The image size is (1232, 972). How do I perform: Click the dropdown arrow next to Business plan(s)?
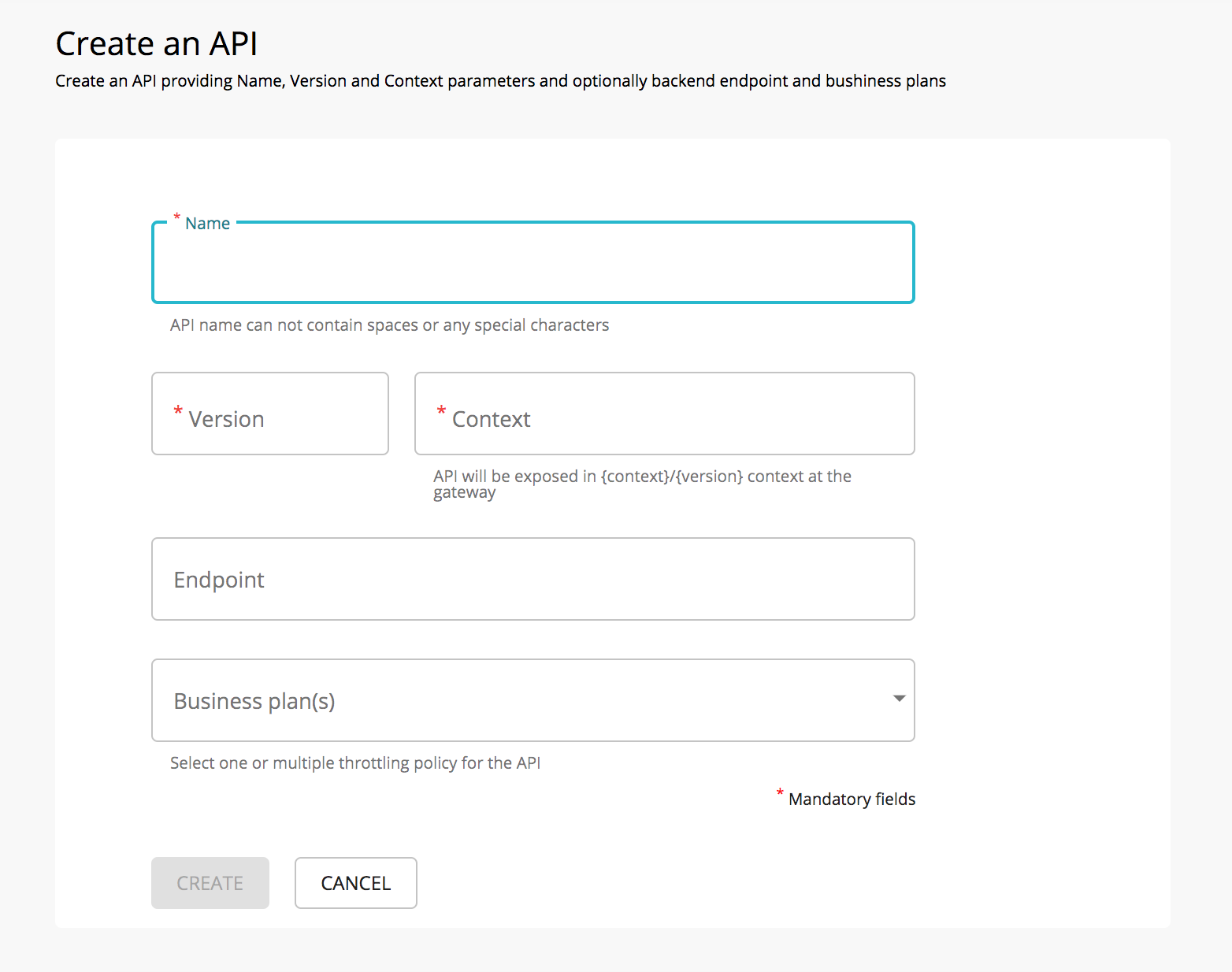pyautogui.click(x=898, y=699)
